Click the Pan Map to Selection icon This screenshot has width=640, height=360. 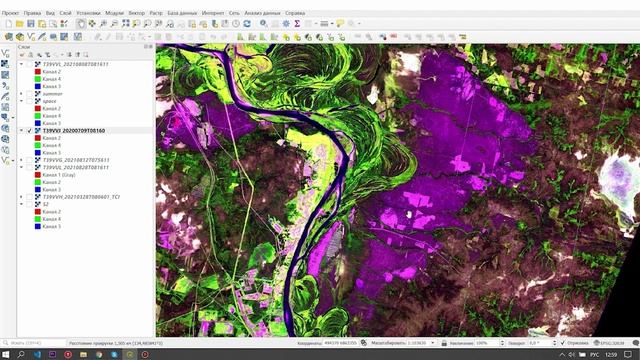(92, 24)
